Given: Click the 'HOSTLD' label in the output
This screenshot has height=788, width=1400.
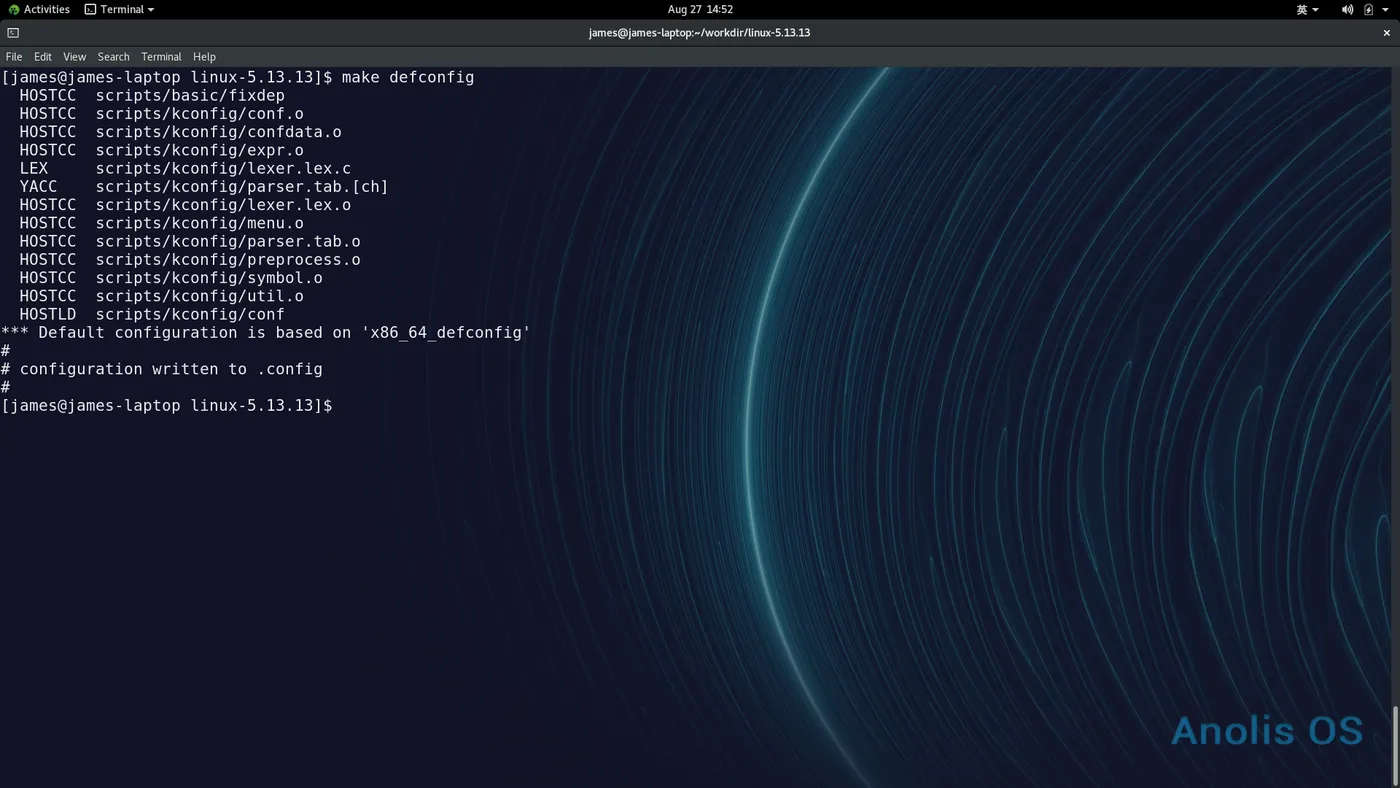Looking at the screenshot, I should (x=48, y=314).
